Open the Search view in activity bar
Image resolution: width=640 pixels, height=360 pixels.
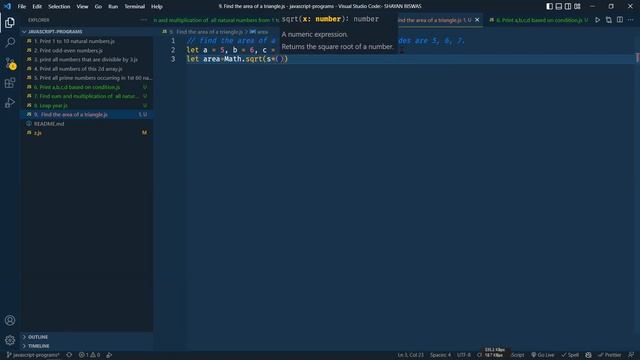pos(10,42)
